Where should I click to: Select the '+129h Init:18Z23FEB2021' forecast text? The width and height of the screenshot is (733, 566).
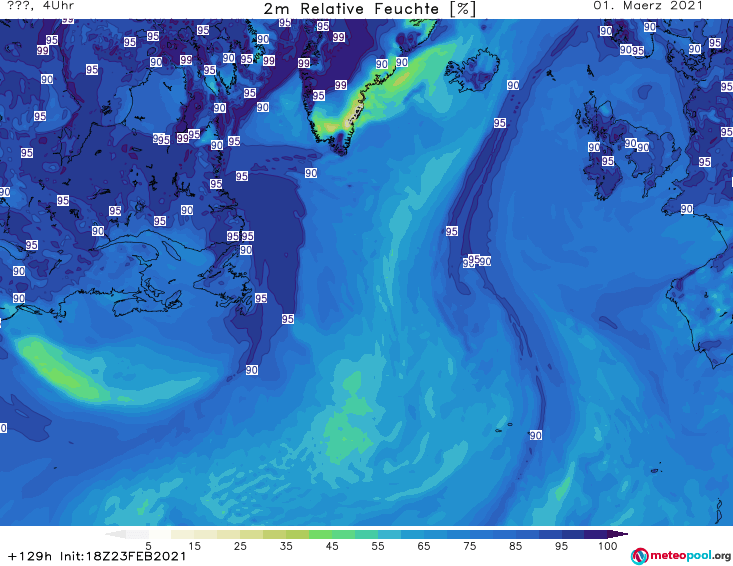click(97, 556)
